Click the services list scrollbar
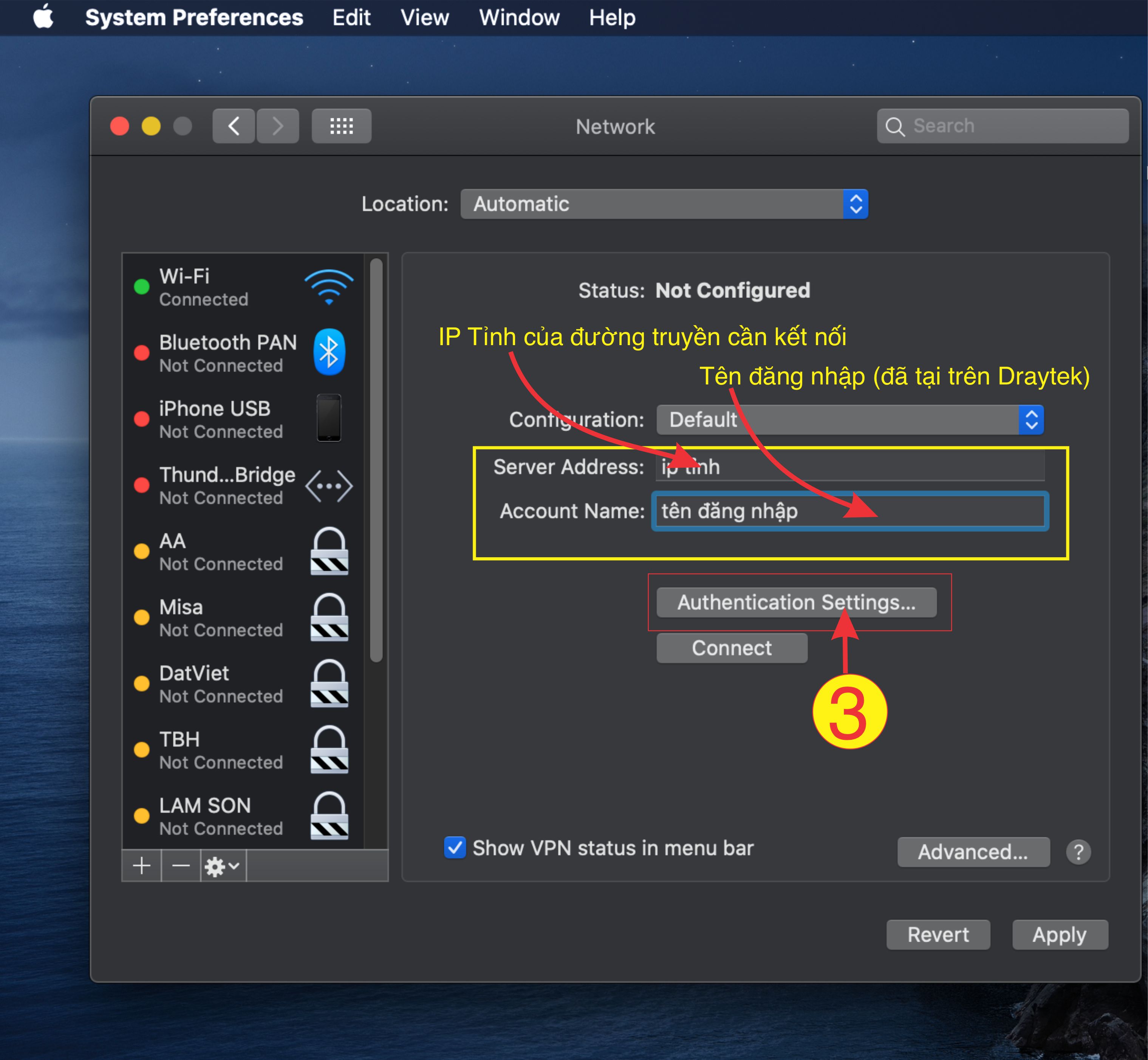This screenshot has height=1060, width=1148. (x=376, y=460)
